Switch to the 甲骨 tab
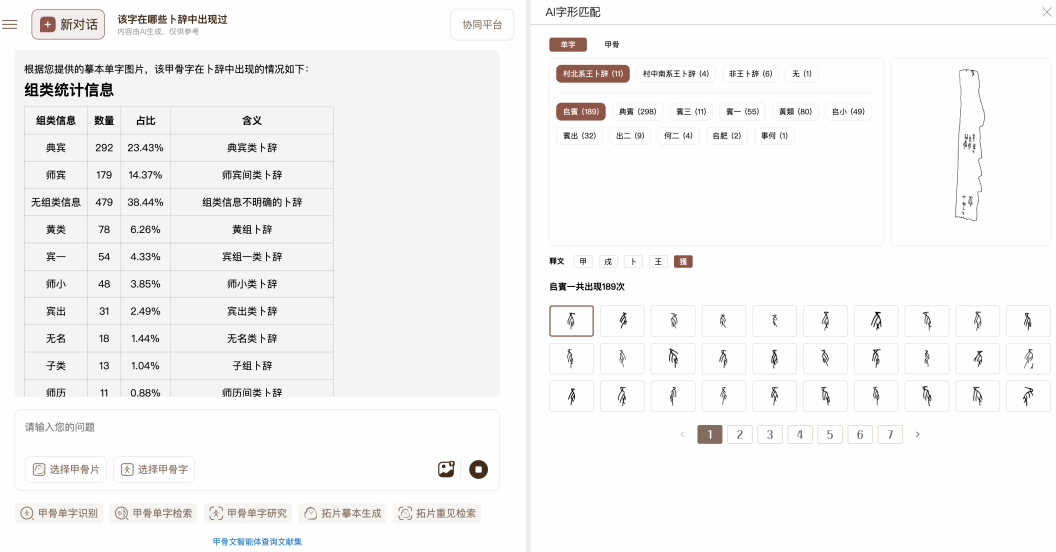Screen dimensions: 1056x552 [x=612, y=45]
